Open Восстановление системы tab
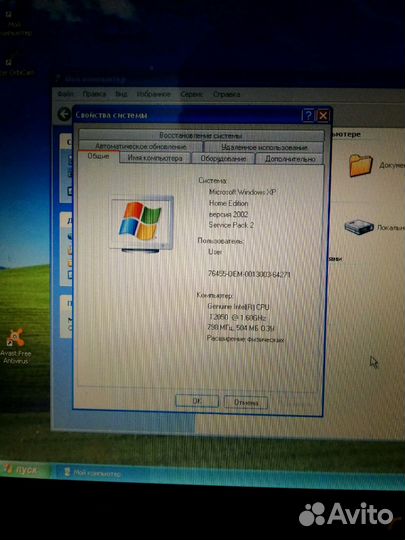Screen dimensions: 405x540 (x=201, y=135)
